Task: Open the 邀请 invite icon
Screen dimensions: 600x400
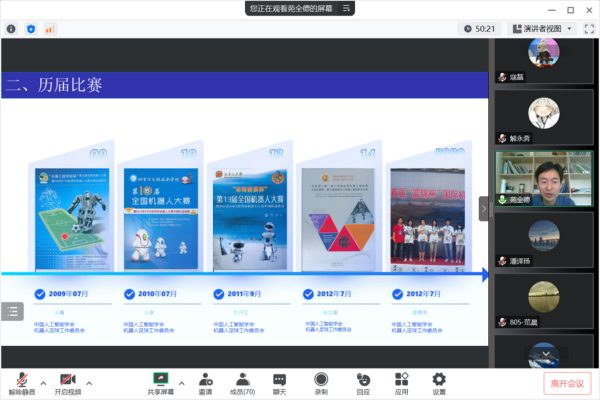Action: click(x=205, y=380)
